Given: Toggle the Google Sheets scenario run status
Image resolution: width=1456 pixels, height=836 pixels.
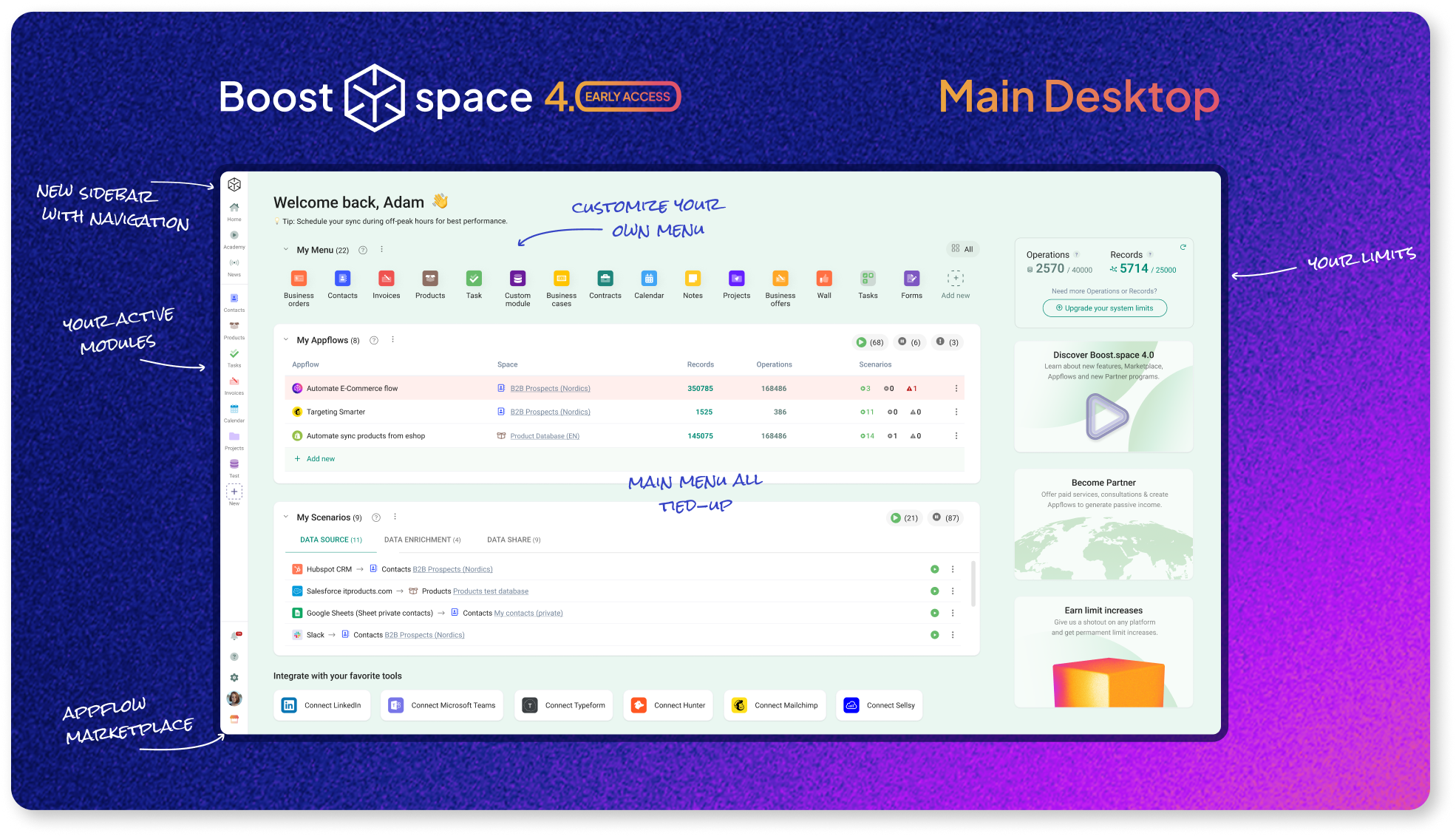Looking at the screenshot, I should pyautogui.click(x=934, y=613).
